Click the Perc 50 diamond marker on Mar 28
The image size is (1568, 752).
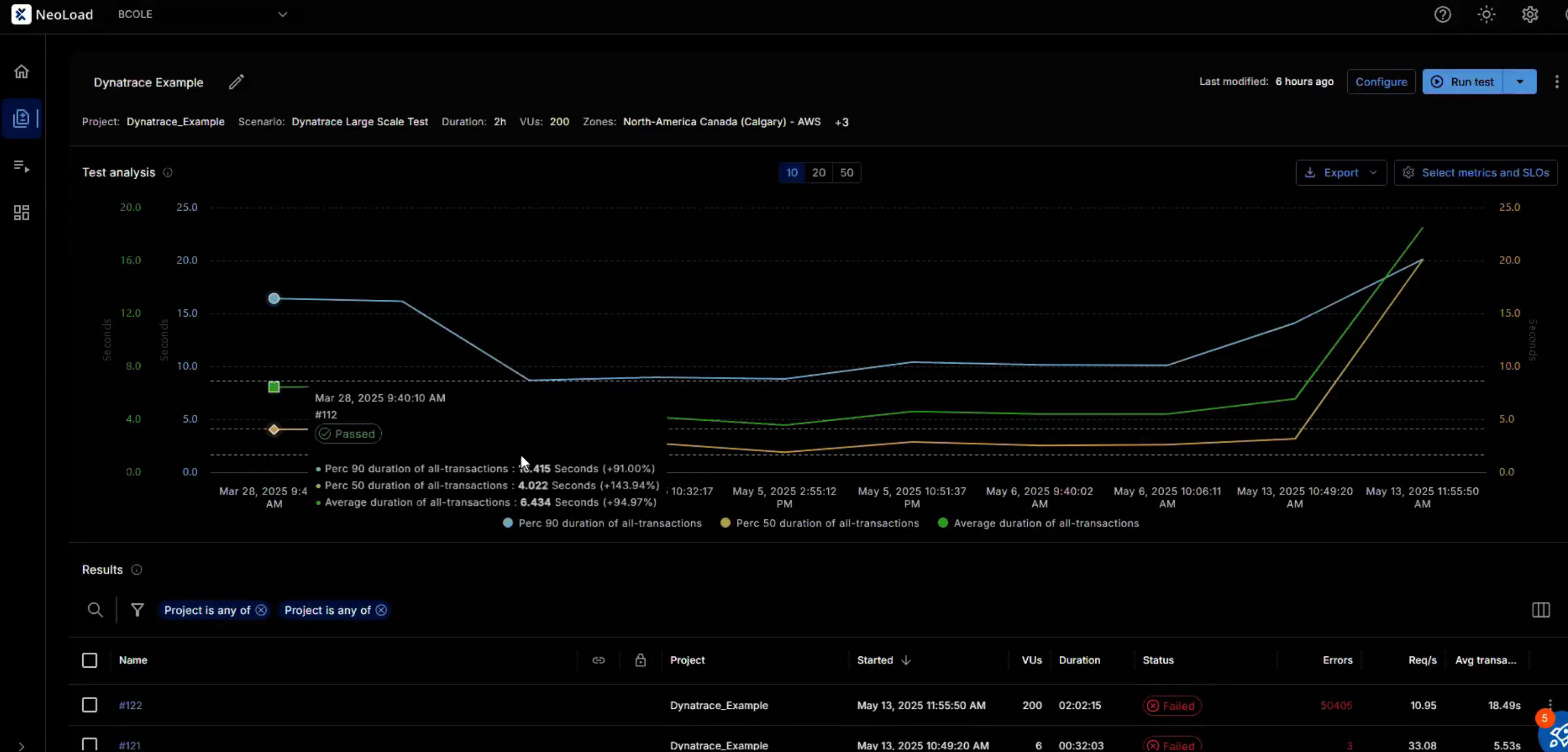[x=274, y=430]
